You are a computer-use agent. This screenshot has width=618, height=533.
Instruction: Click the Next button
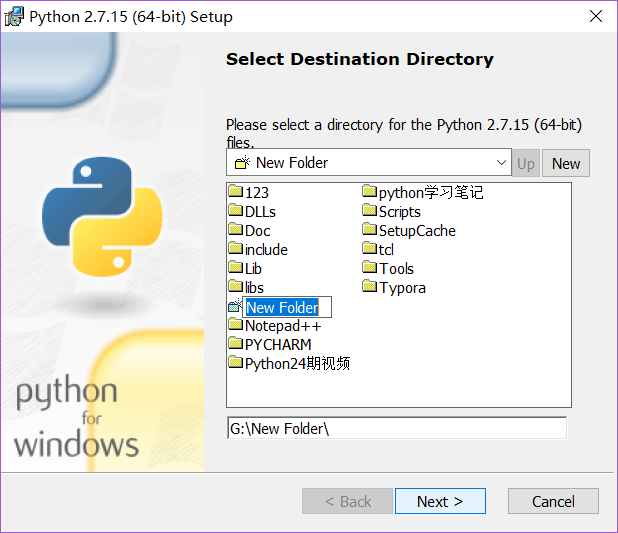tap(440, 501)
